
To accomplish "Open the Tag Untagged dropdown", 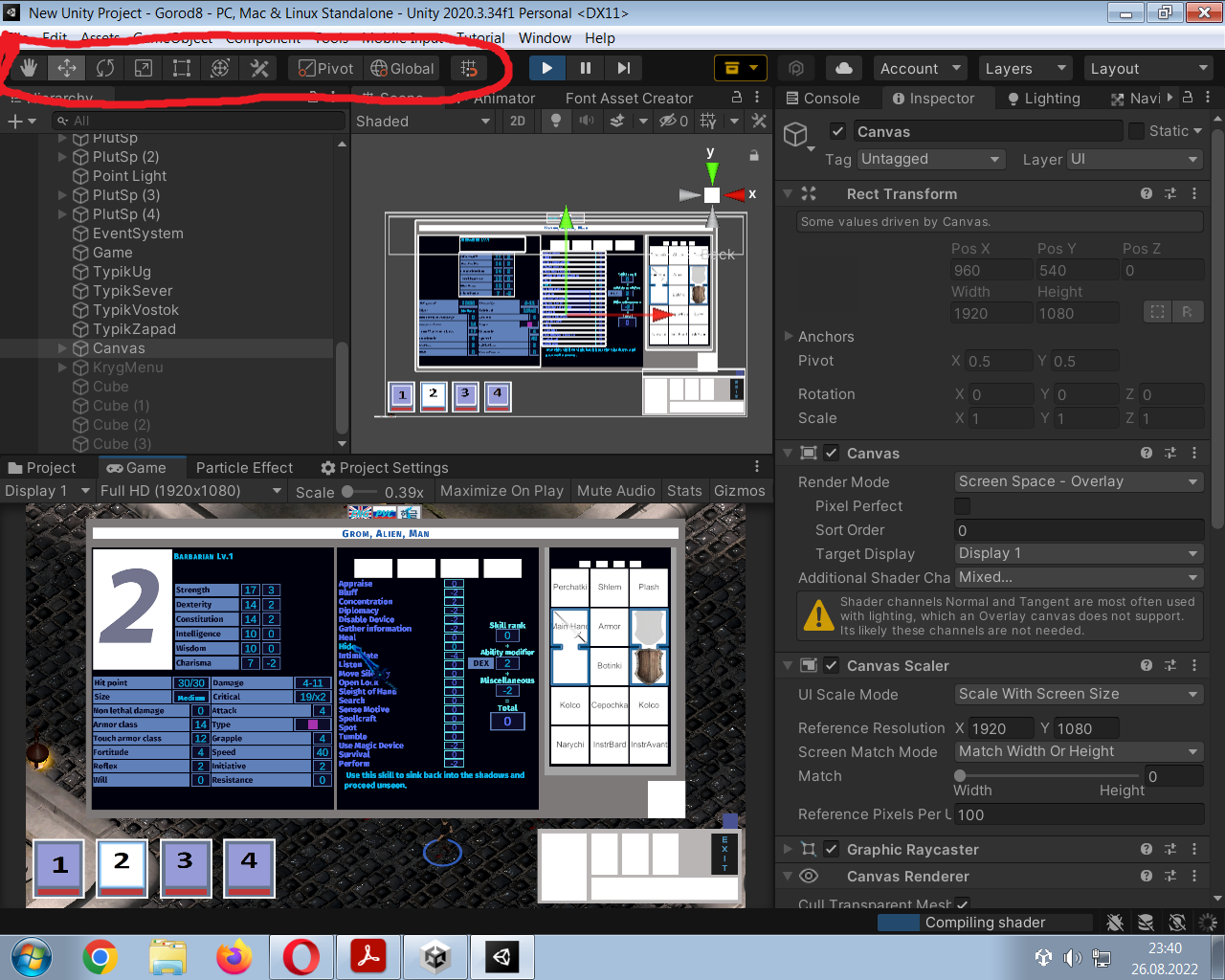I will click(931, 159).
